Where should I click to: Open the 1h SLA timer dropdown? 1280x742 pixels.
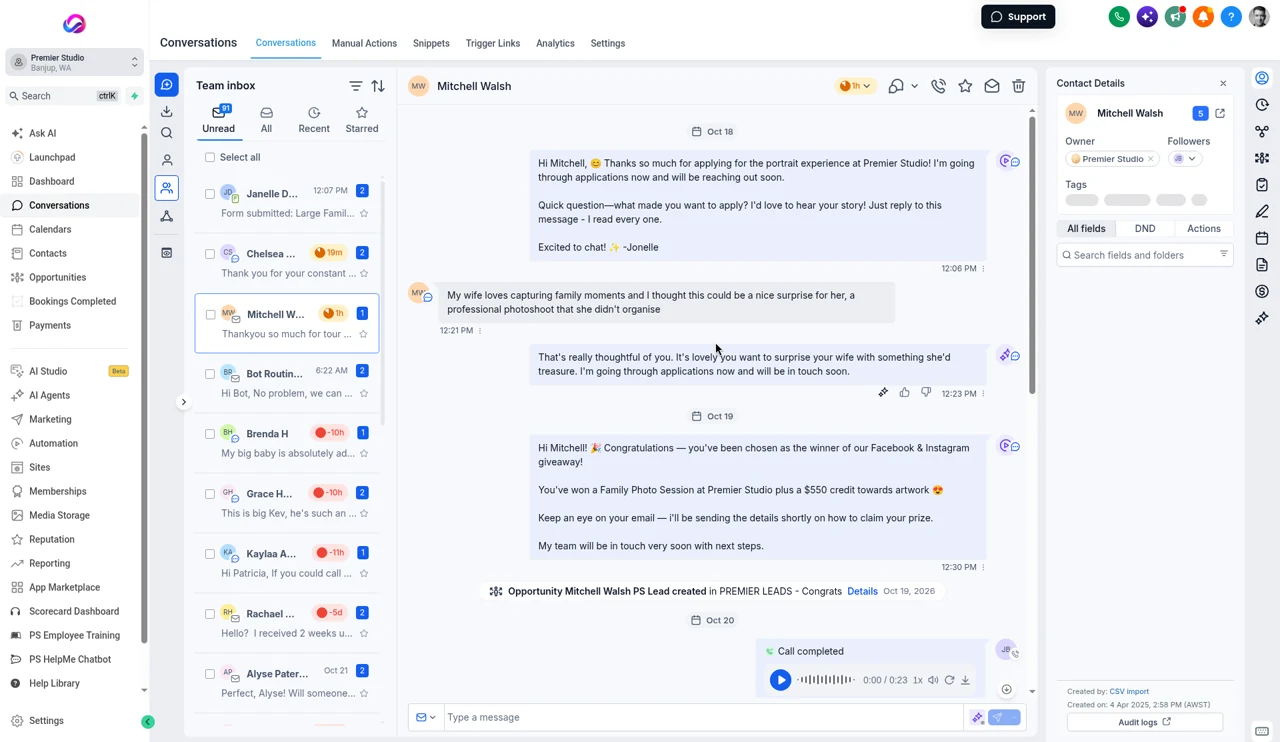855,86
